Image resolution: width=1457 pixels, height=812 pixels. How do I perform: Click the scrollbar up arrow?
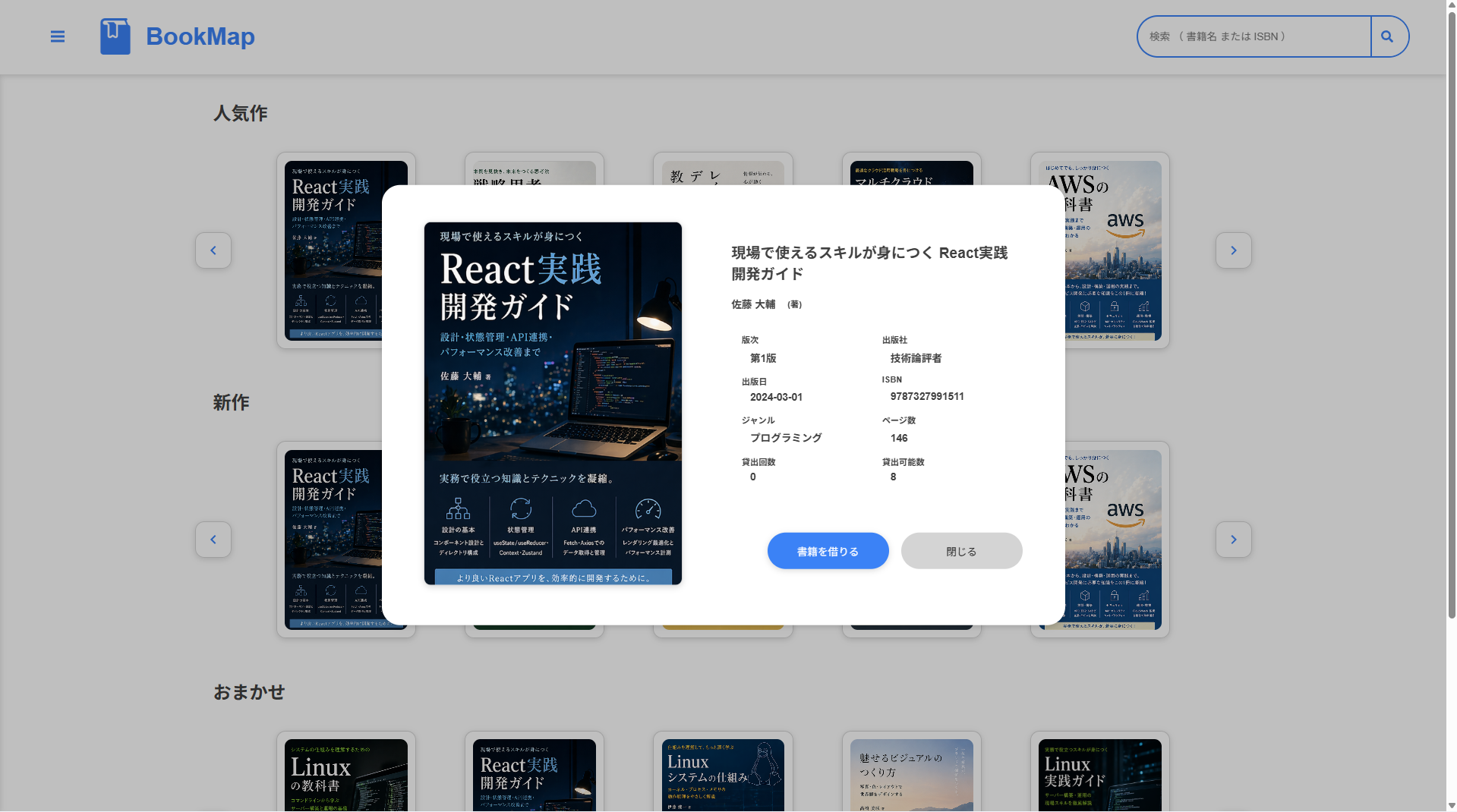point(1451,5)
